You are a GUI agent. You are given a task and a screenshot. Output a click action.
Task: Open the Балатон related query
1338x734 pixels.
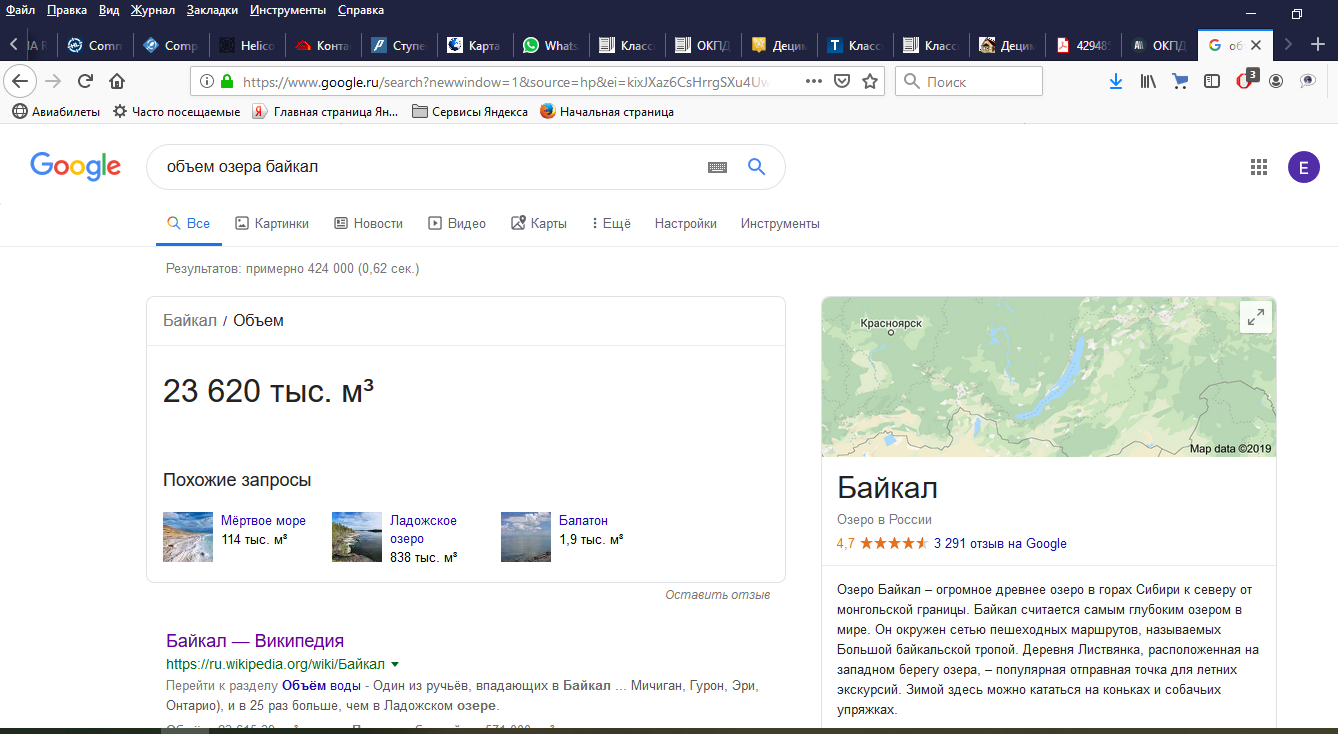coord(583,521)
